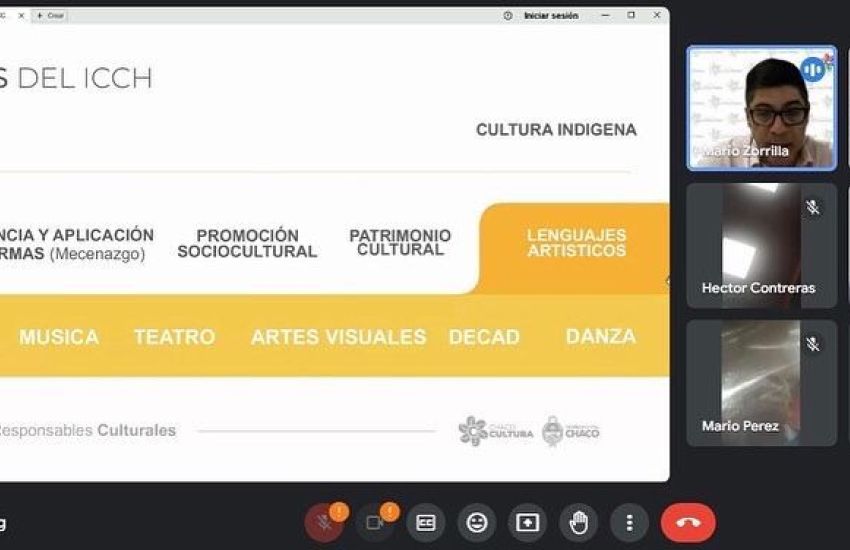Image resolution: width=850 pixels, height=550 pixels.
Task: Click the Mario Zorrilla name label
Action: tap(746, 151)
